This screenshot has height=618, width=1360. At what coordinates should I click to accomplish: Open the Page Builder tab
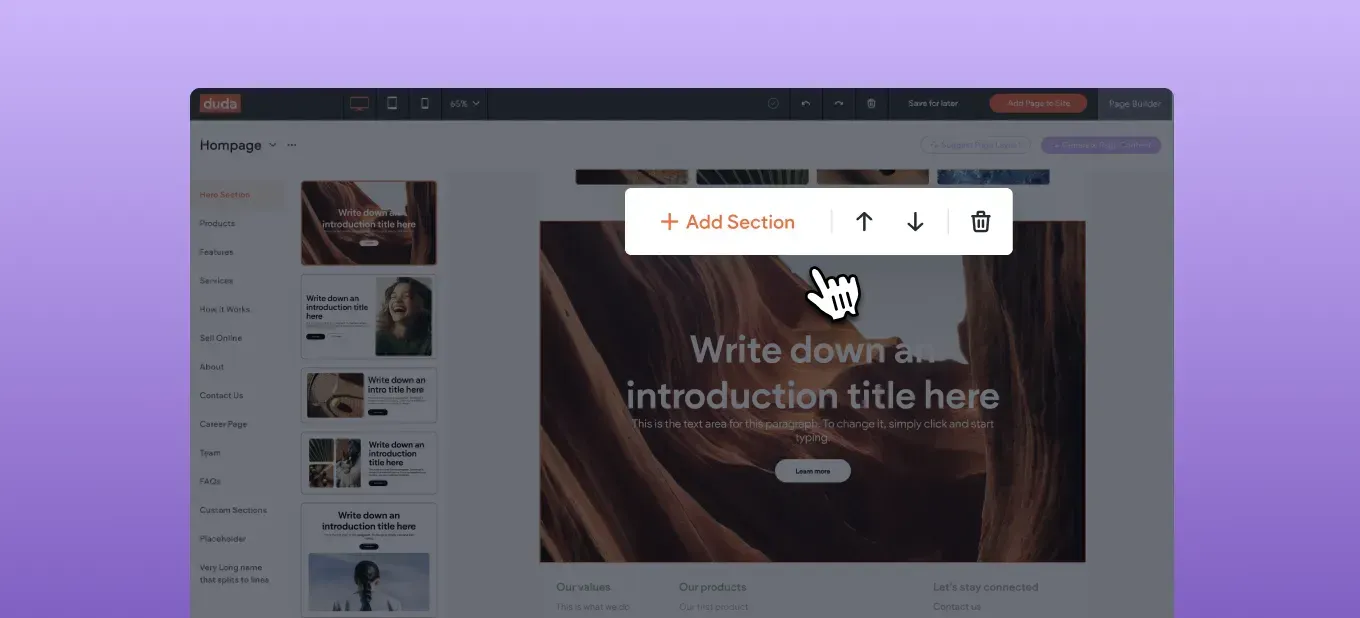[1135, 103]
